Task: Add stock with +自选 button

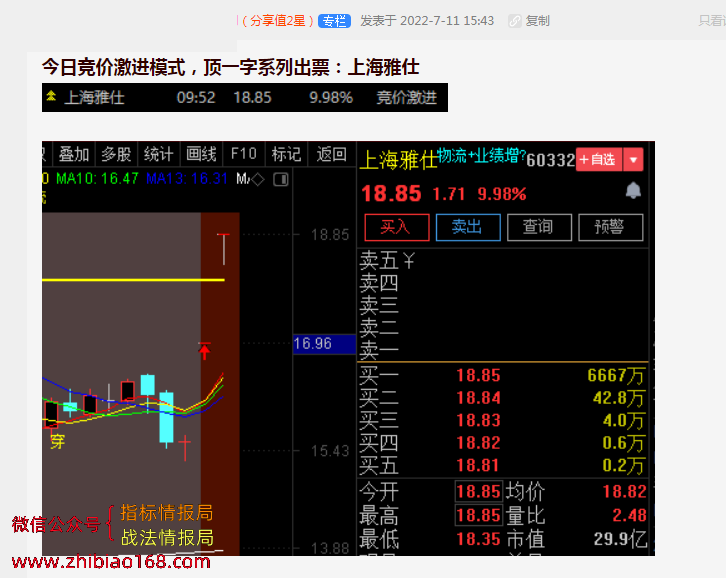Action: 598,160
